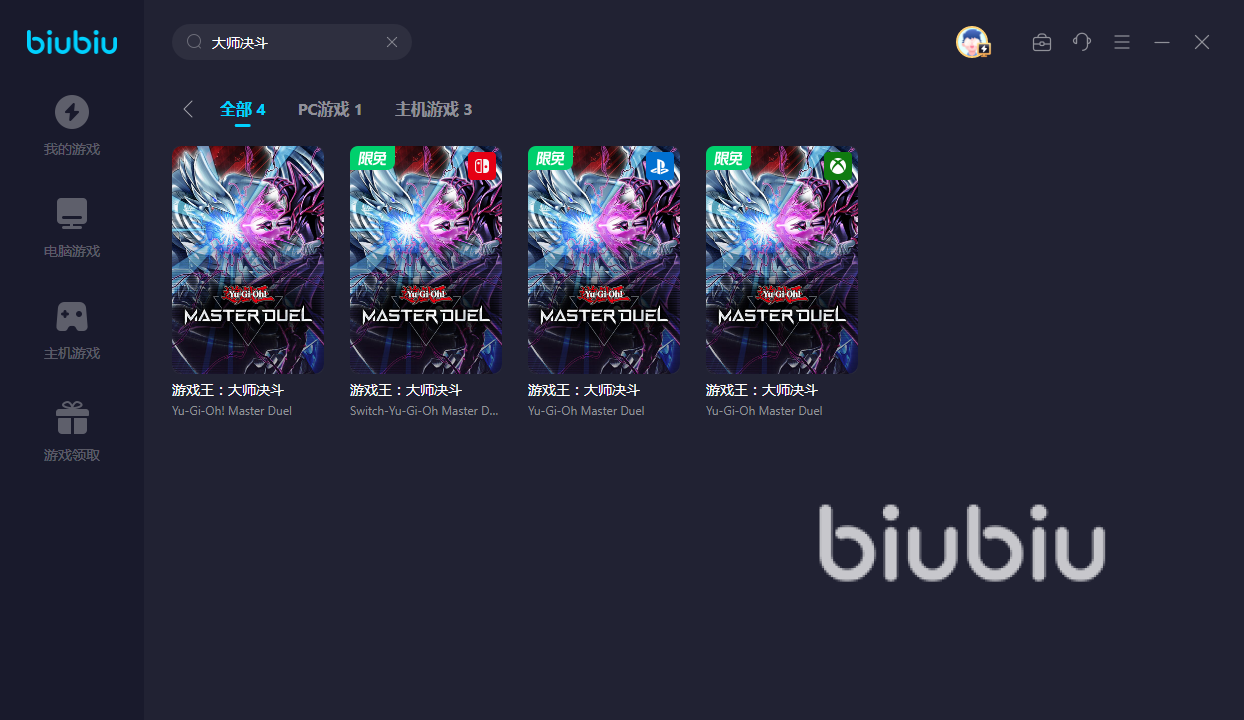
Task: Click the biubiu logo in sidebar
Action: (72, 42)
